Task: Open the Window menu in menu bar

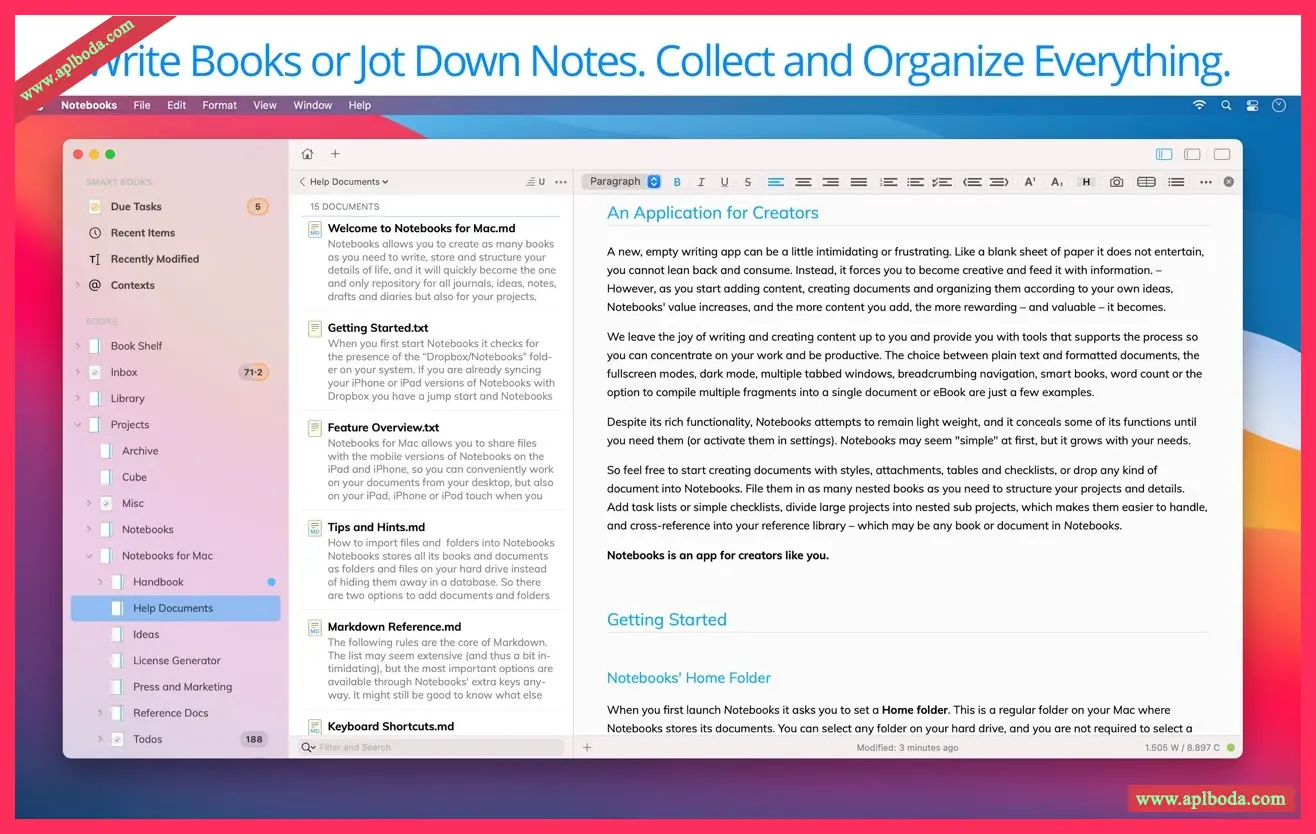Action: [x=312, y=105]
